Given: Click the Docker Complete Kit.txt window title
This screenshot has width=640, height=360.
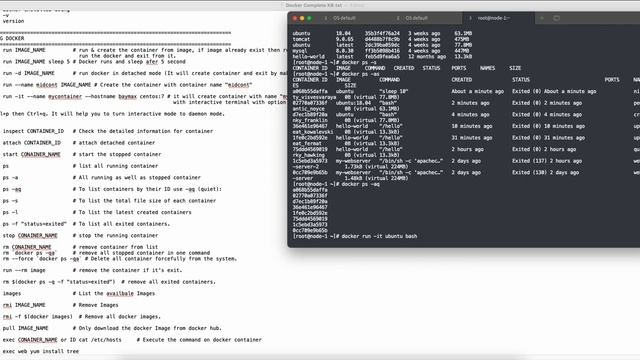Looking at the screenshot, I should (x=313, y=5).
